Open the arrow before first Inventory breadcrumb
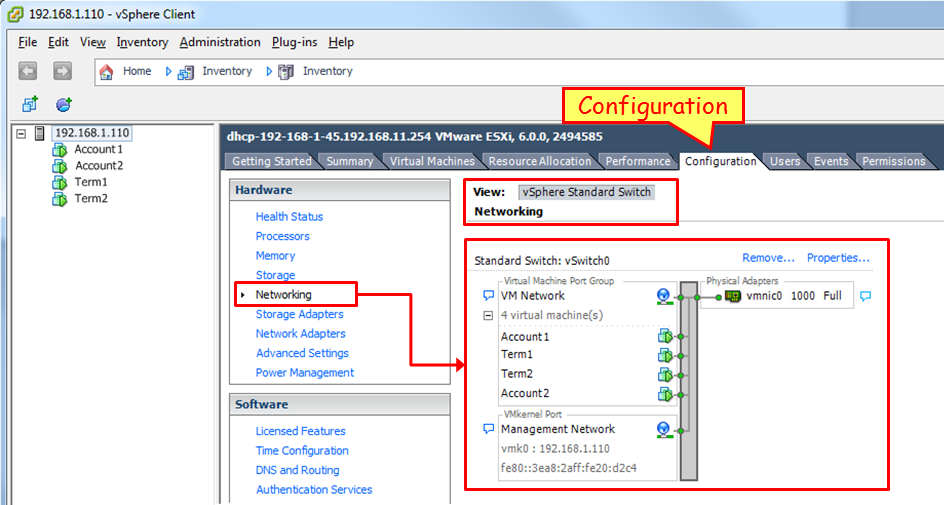This screenshot has width=944, height=505. (168, 72)
